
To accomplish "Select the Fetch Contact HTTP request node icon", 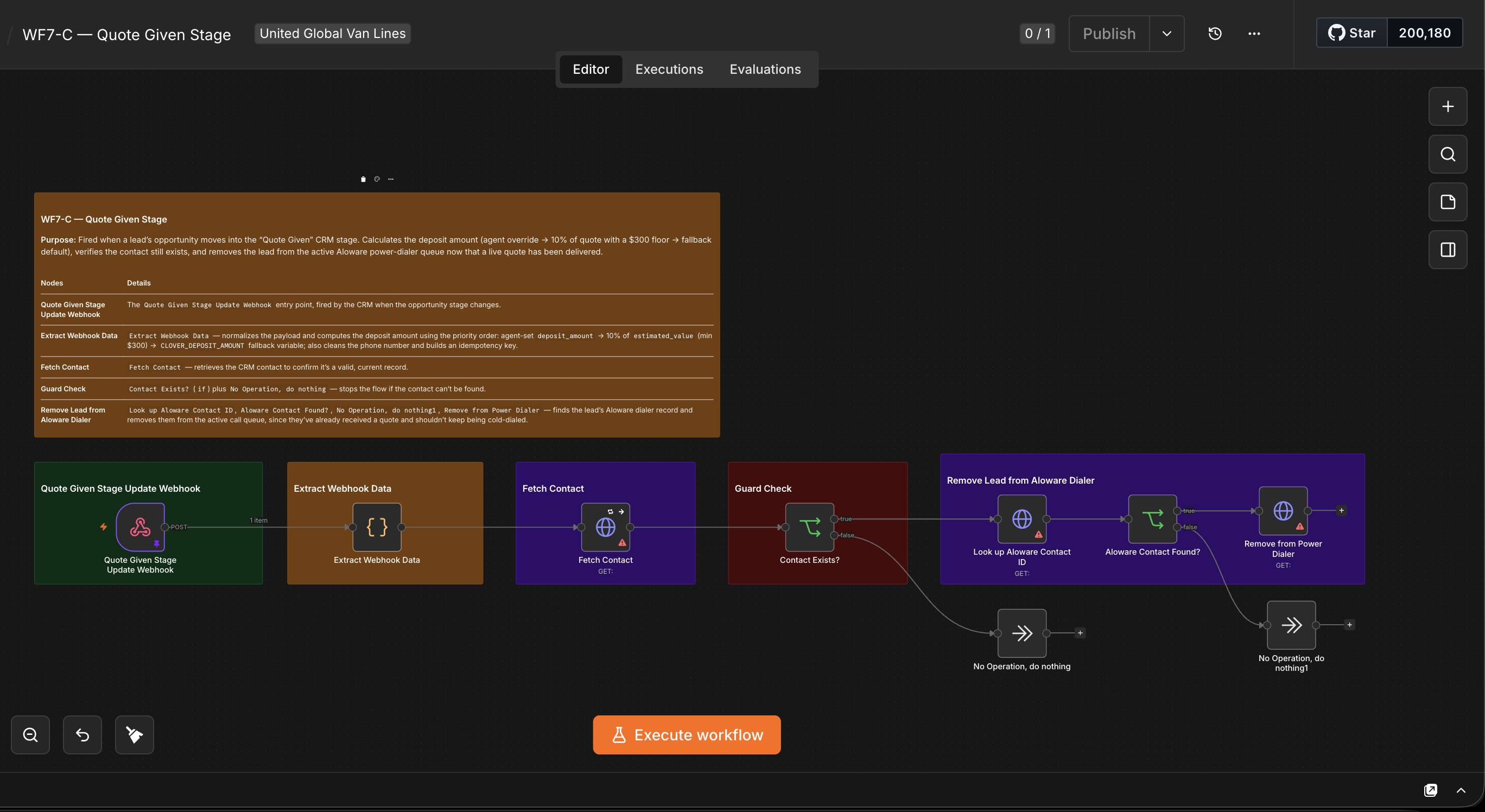I will tap(605, 527).
